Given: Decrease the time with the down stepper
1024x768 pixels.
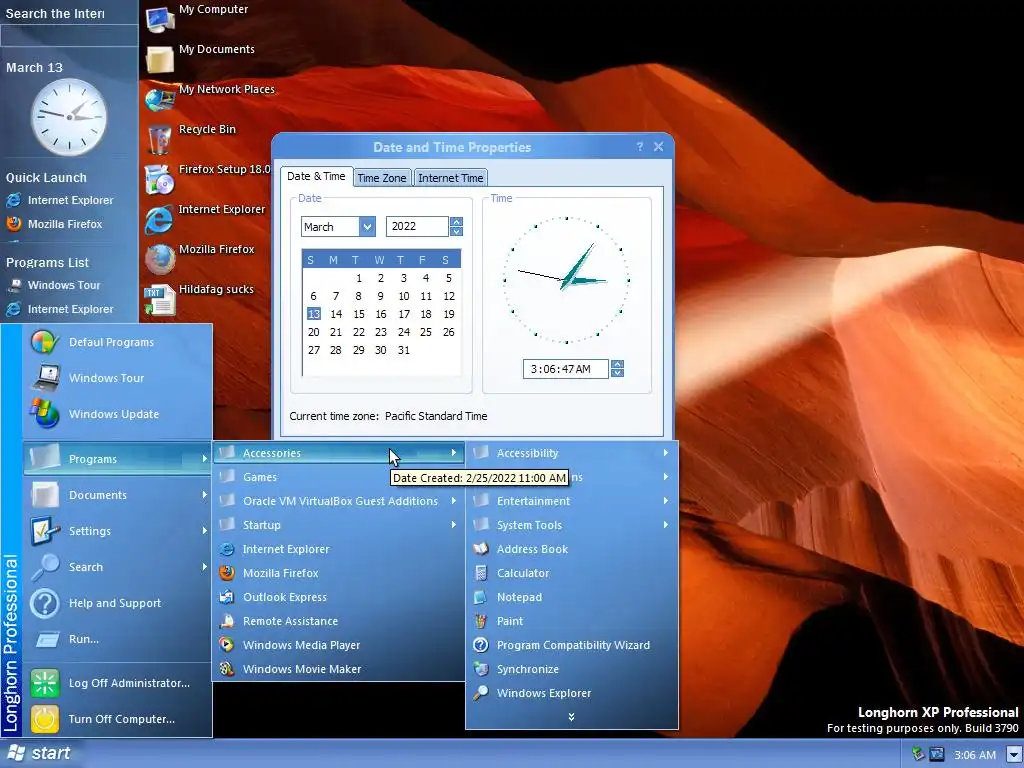Looking at the screenshot, I should (x=617, y=373).
